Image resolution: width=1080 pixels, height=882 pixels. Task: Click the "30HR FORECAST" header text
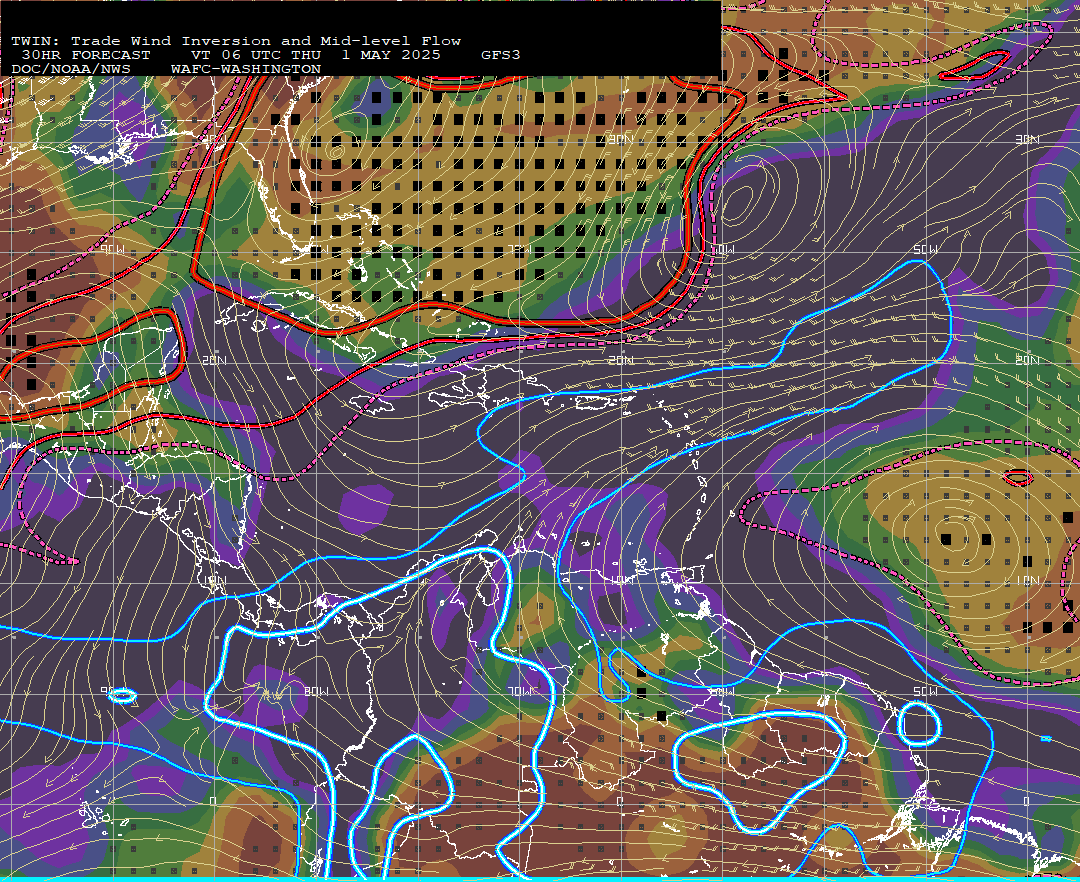pyautogui.click(x=85, y=55)
